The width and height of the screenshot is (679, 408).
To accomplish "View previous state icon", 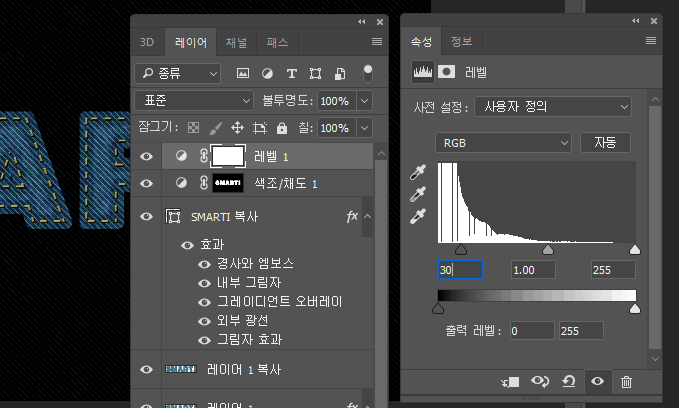I will (x=540, y=381).
